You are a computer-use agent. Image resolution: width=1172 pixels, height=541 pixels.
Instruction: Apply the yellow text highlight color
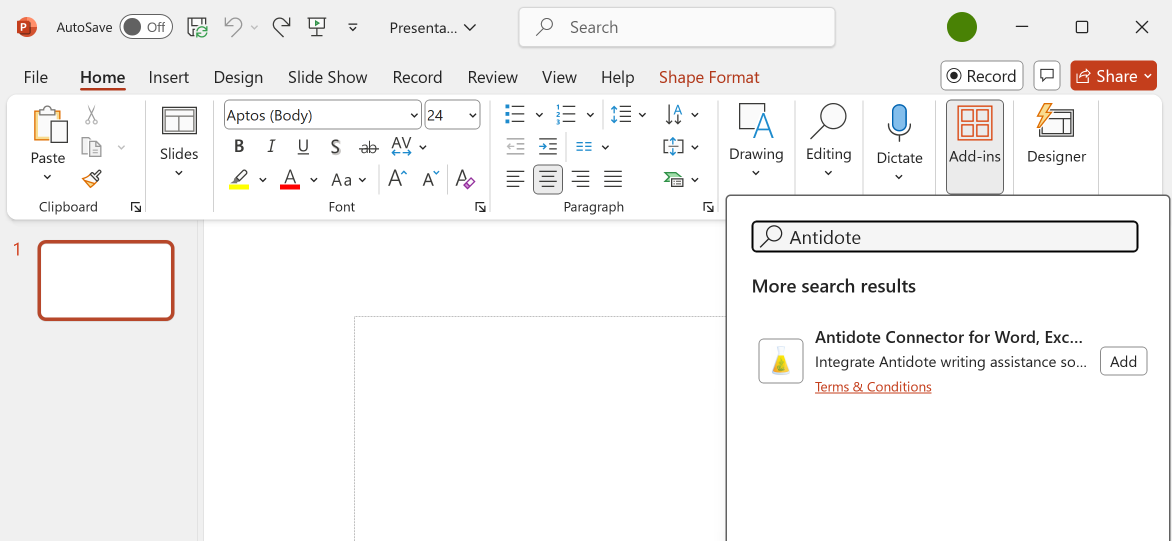click(239, 180)
